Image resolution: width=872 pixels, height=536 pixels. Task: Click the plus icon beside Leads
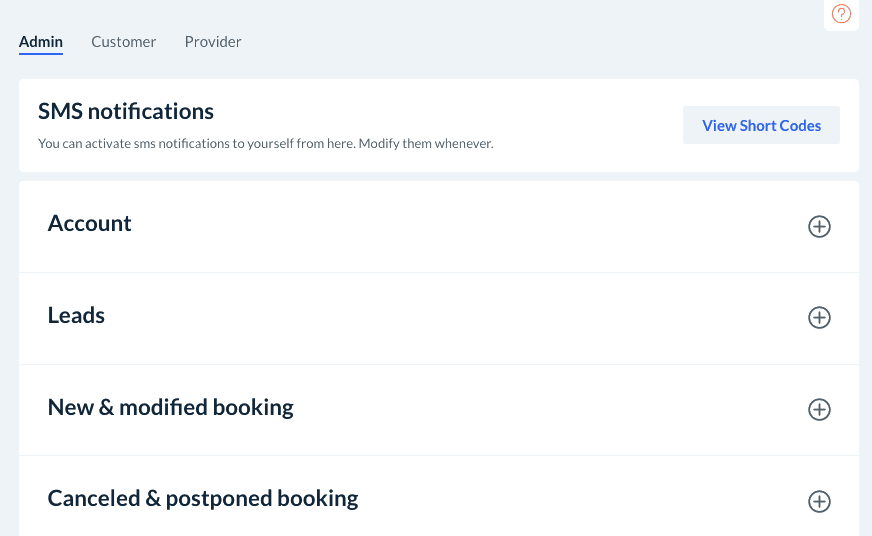[x=819, y=318]
